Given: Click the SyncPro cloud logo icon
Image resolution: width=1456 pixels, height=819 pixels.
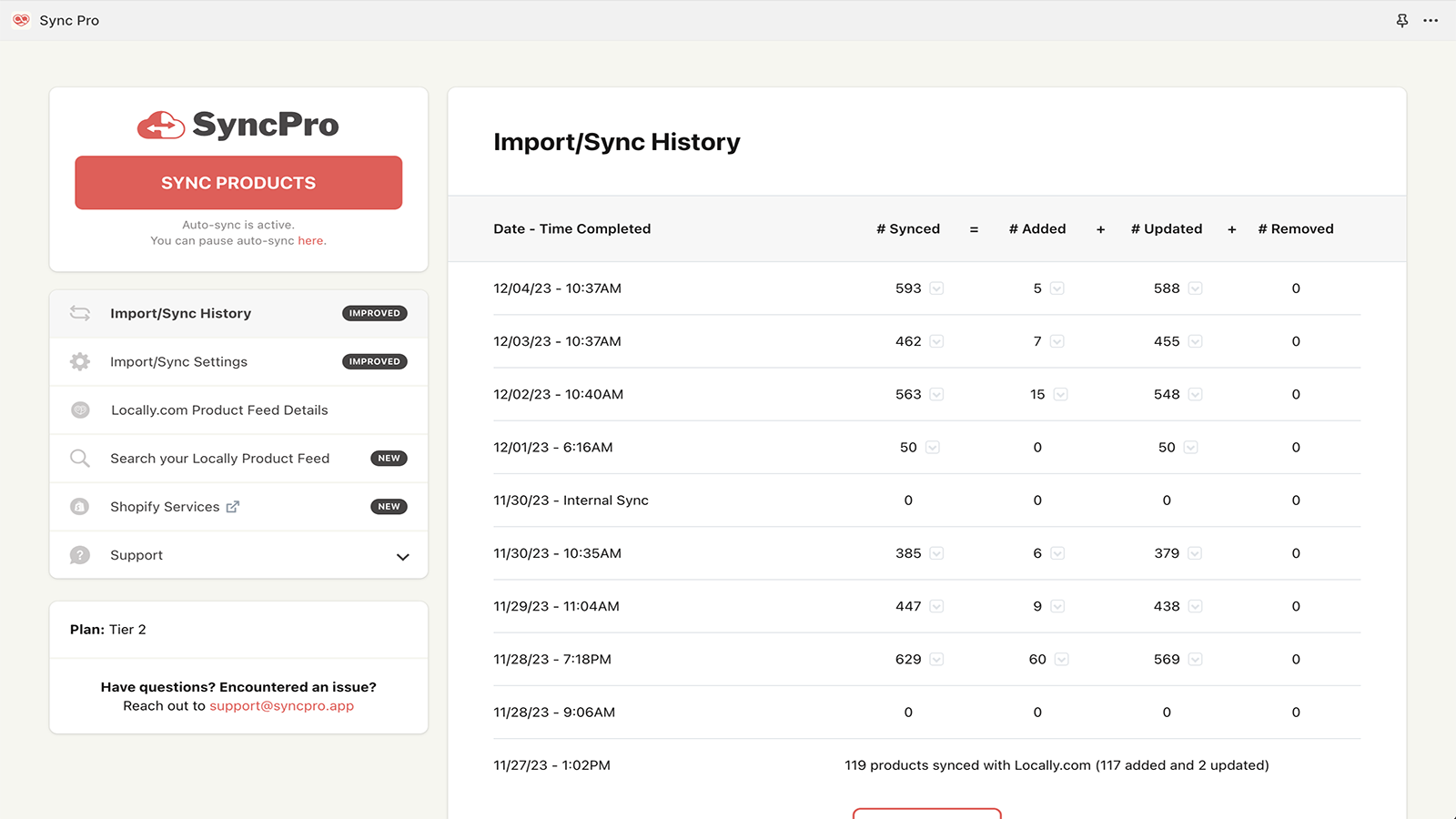Looking at the screenshot, I should 161,126.
